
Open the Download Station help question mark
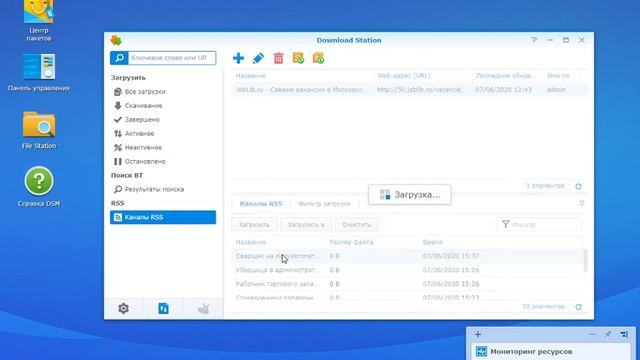point(534,40)
